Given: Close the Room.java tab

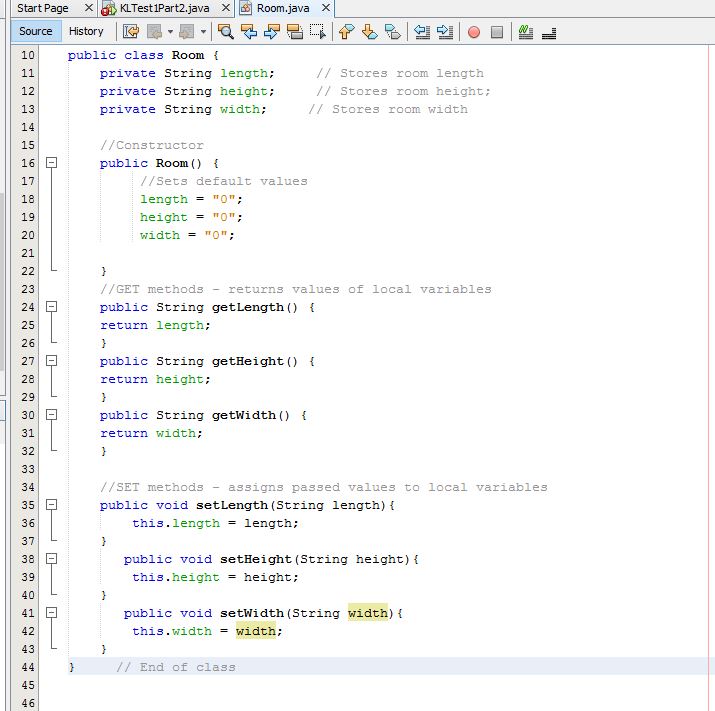Looking at the screenshot, I should click(x=325, y=8).
